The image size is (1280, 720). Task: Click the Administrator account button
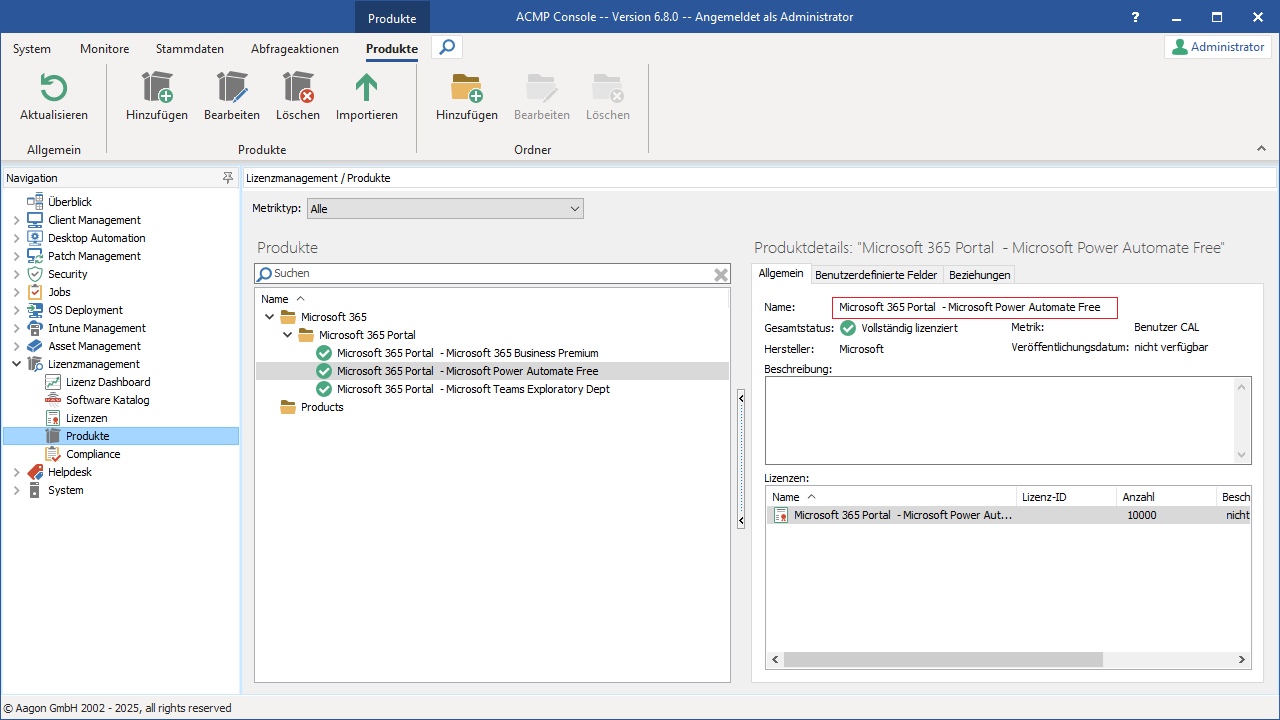[x=1218, y=47]
